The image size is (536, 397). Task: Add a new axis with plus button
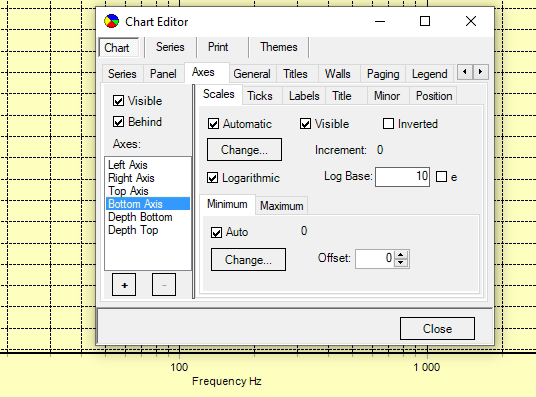(x=124, y=284)
